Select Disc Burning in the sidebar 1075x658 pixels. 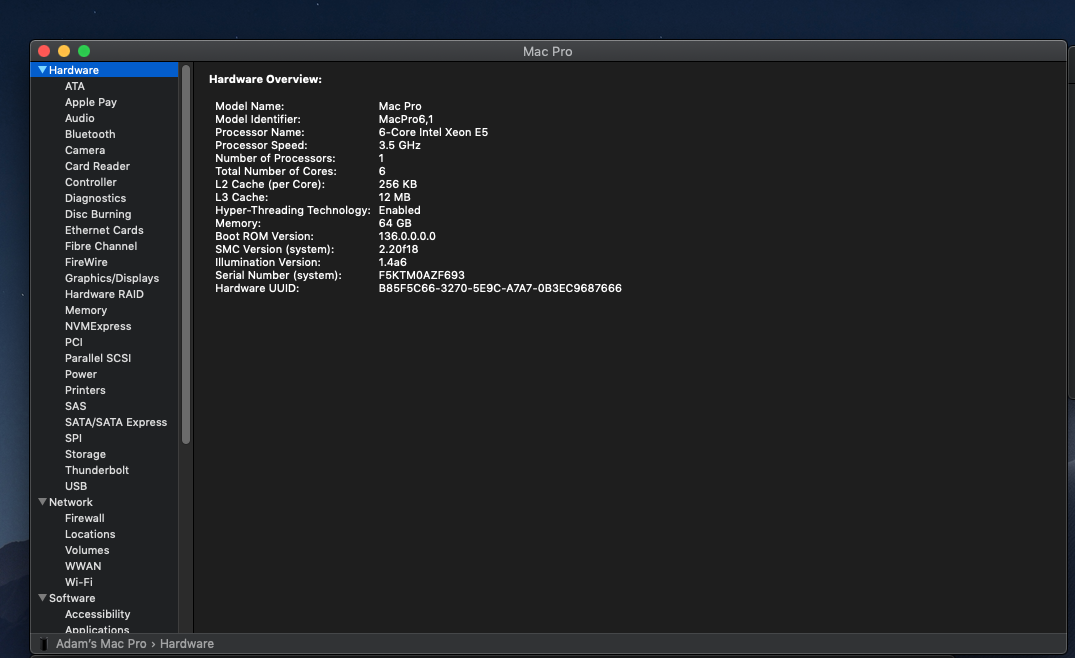click(98, 214)
